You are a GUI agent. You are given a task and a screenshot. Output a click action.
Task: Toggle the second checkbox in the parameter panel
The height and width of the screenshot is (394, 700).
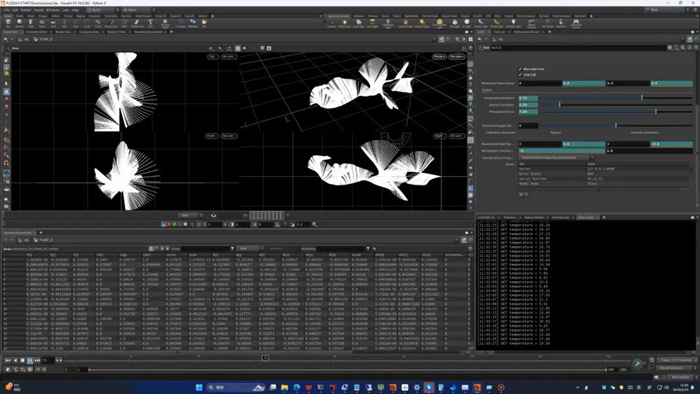[520, 75]
